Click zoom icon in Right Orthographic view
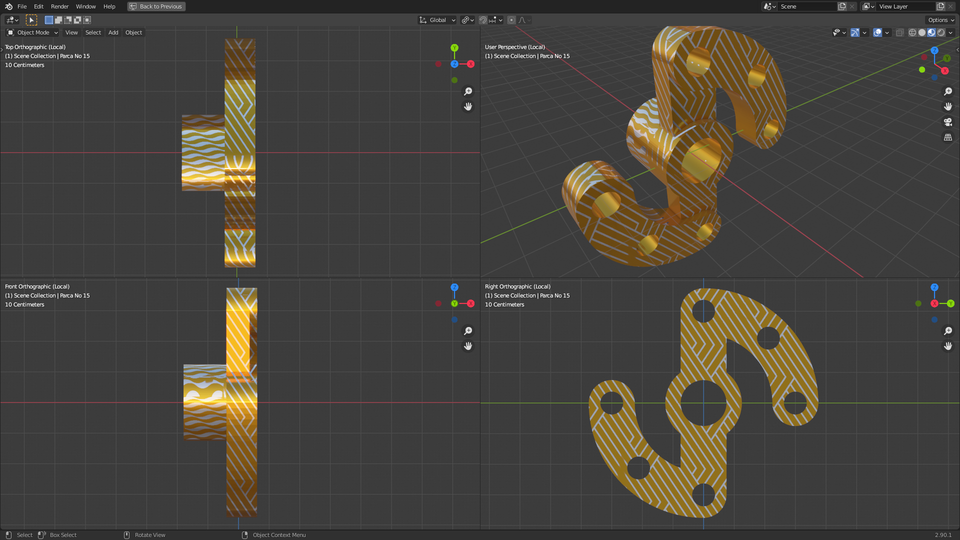Screen dimensions: 960x540 tap(948, 331)
